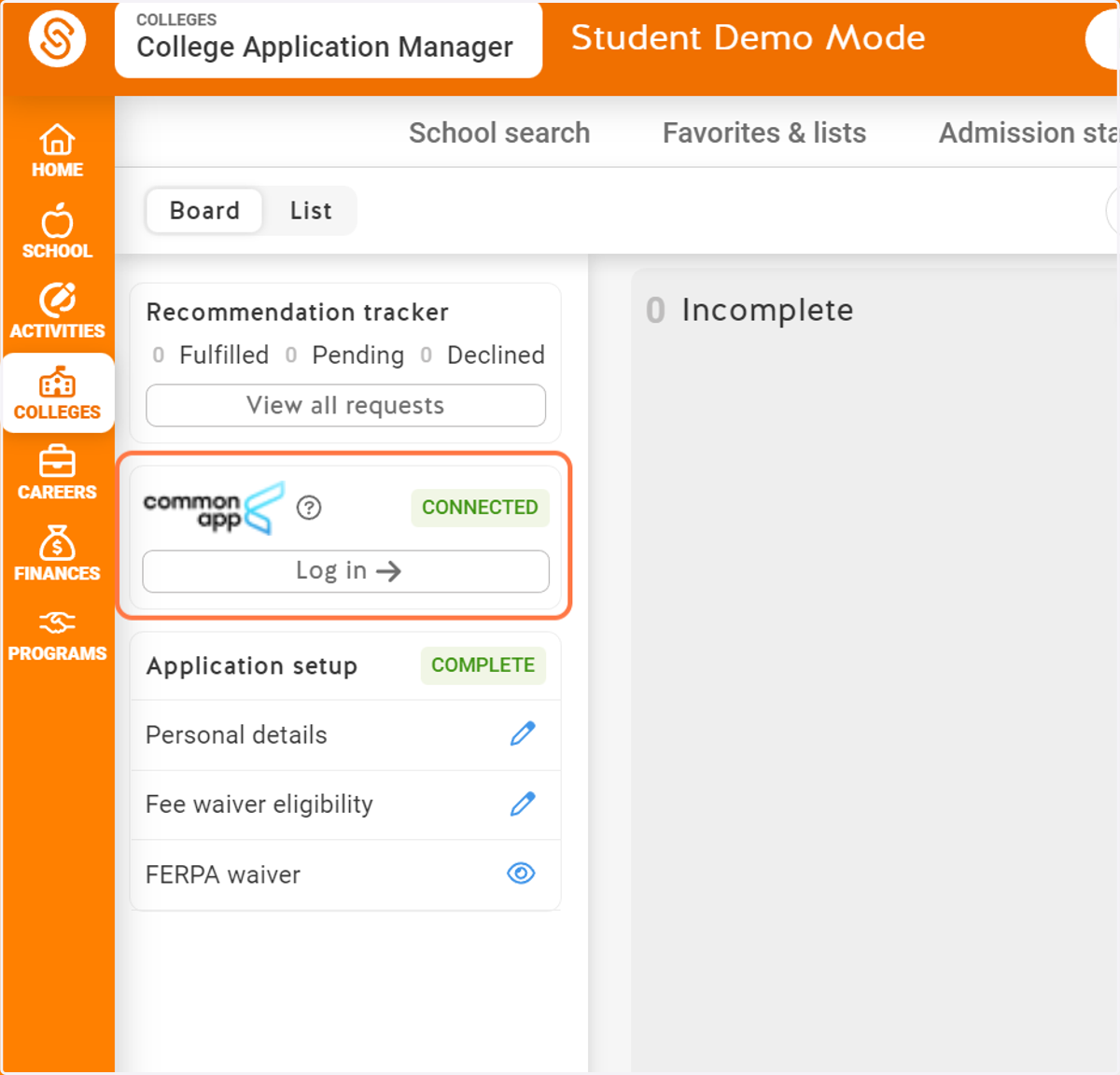
Task: Click the Common App logo
Action: 214,509
